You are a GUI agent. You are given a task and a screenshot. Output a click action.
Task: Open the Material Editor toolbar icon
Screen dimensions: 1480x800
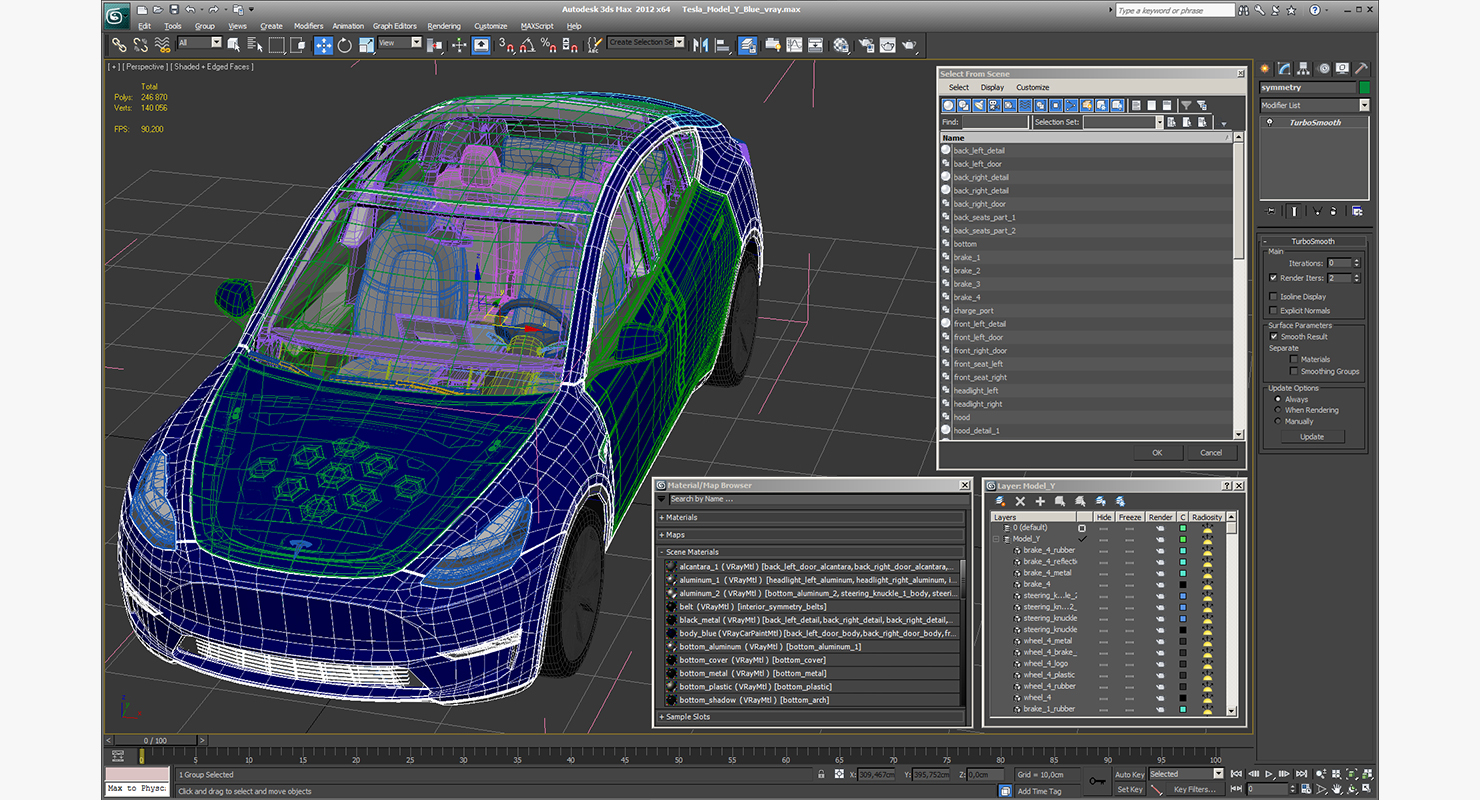[841, 45]
